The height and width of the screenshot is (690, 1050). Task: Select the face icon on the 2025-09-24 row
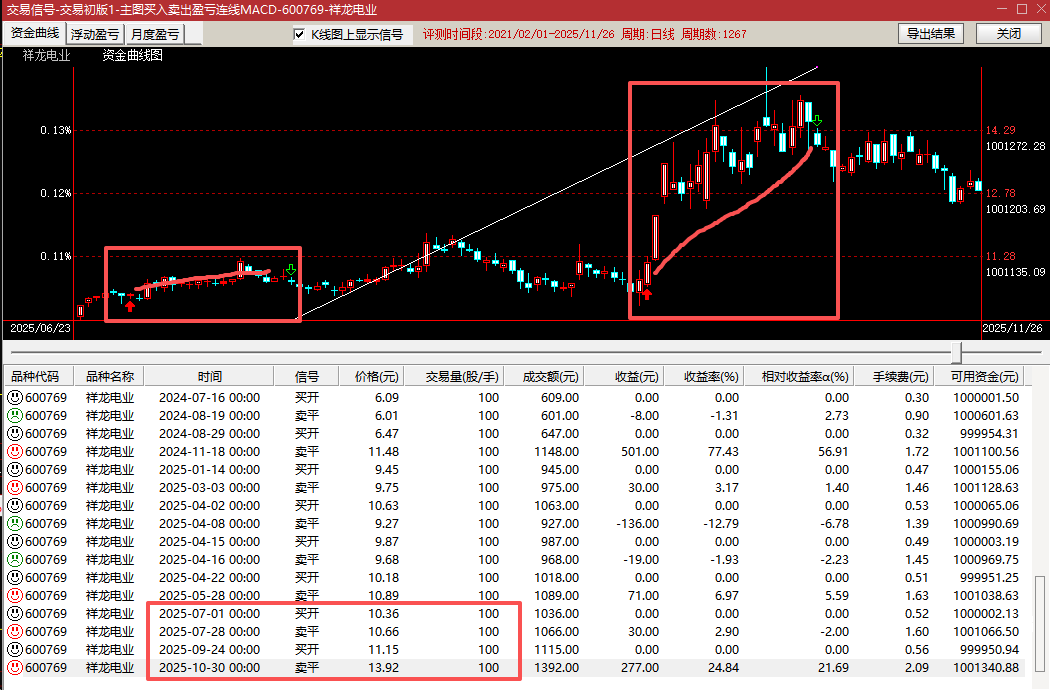click(15, 650)
